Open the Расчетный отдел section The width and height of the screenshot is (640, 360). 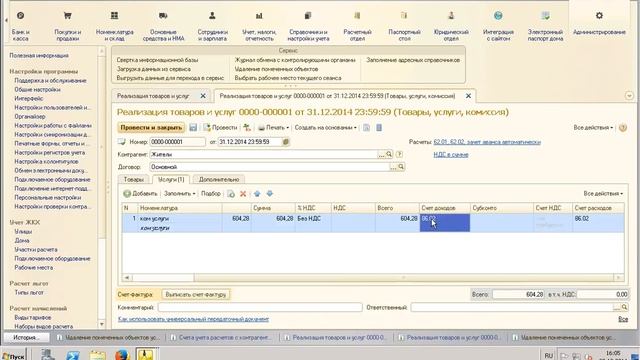click(357, 26)
